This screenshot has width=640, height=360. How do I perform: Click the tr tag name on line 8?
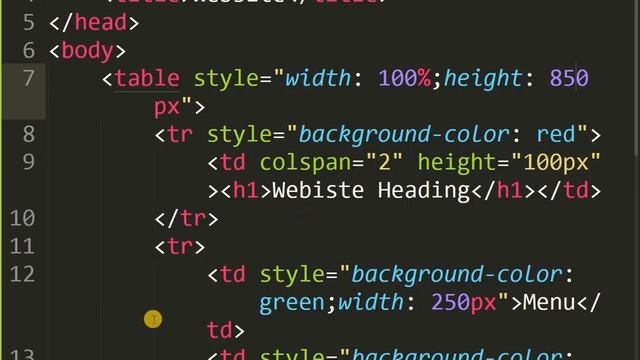(x=180, y=134)
